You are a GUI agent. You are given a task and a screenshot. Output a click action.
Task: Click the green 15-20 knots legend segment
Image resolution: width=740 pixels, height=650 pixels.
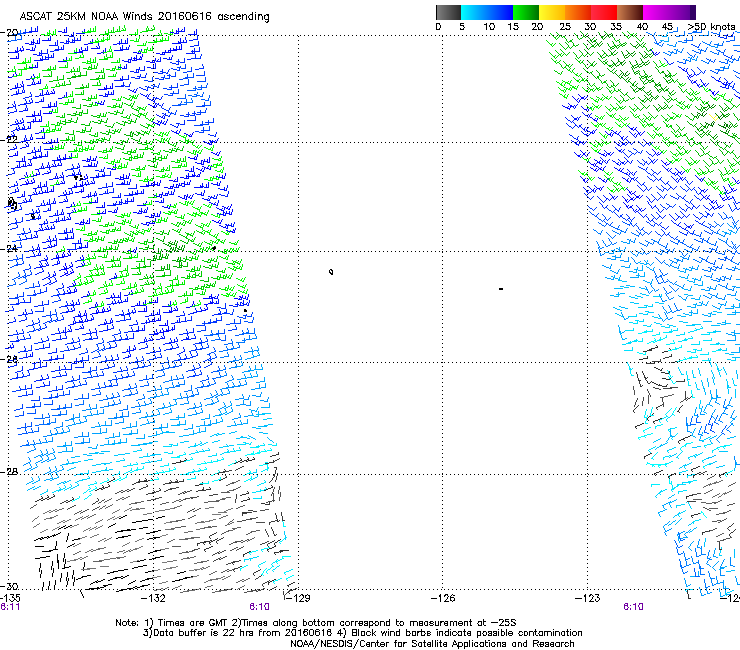point(526,12)
